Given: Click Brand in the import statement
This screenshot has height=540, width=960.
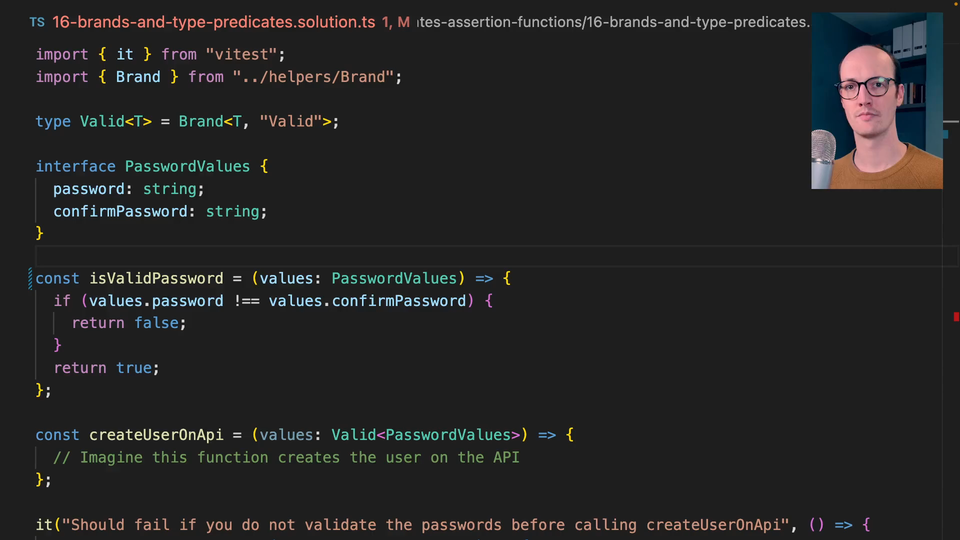Looking at the screenshot, I should (x=138, y=77).
